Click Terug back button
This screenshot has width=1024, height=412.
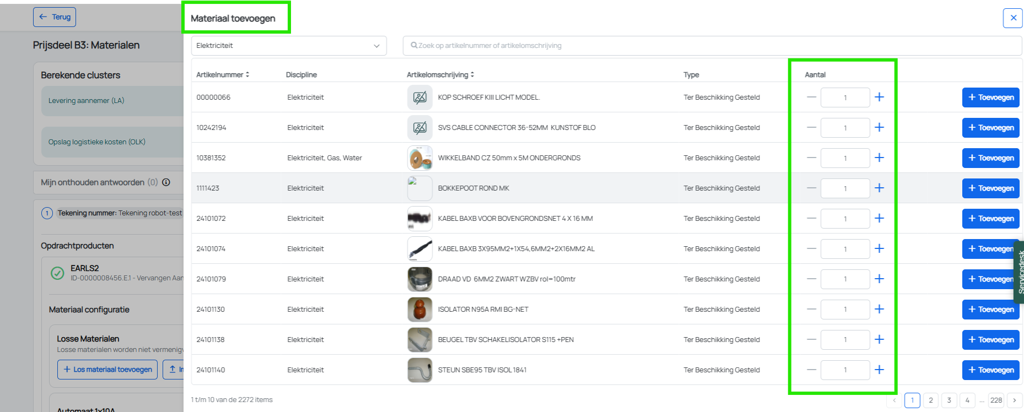[x=55, y=17]
